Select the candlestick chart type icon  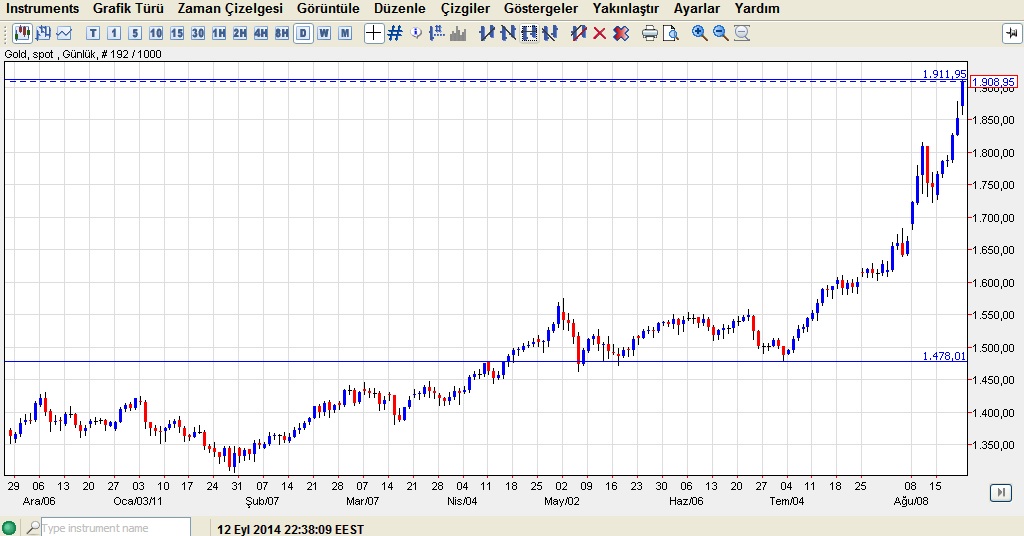[23, 33]
